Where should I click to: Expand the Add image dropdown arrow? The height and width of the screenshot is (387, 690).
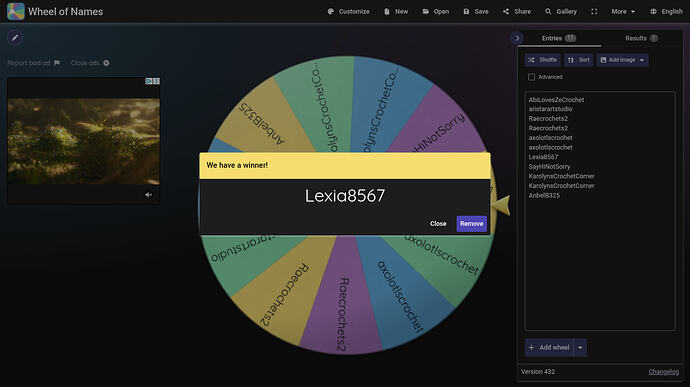click(642, 60)
